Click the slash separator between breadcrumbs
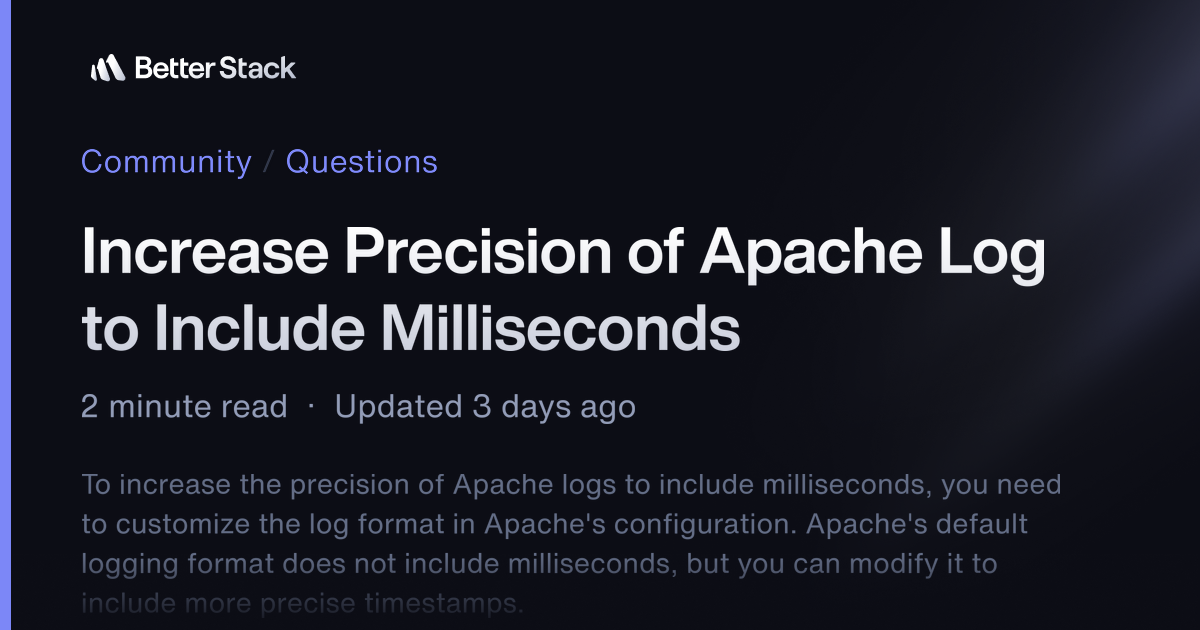The image size is (1200, 630). [x=268, y=162]
